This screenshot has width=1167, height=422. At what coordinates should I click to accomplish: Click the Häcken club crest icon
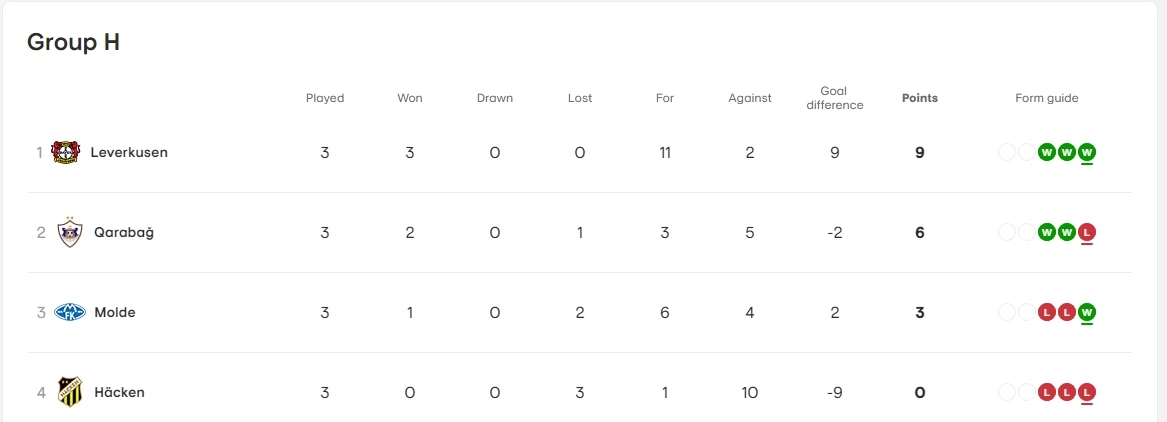[x=69, y=392]
